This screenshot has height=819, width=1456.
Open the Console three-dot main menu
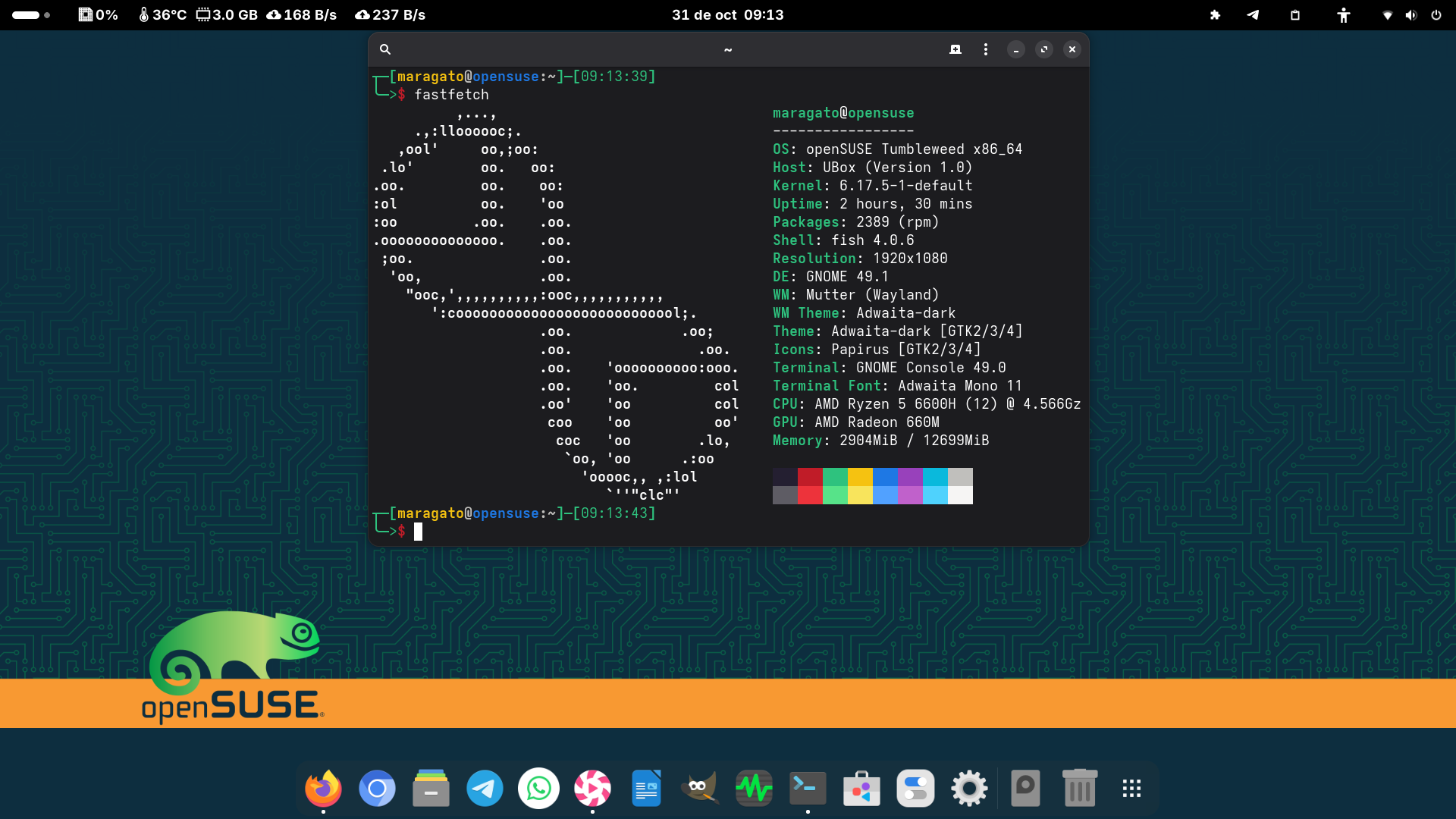[x=986, y=49]
